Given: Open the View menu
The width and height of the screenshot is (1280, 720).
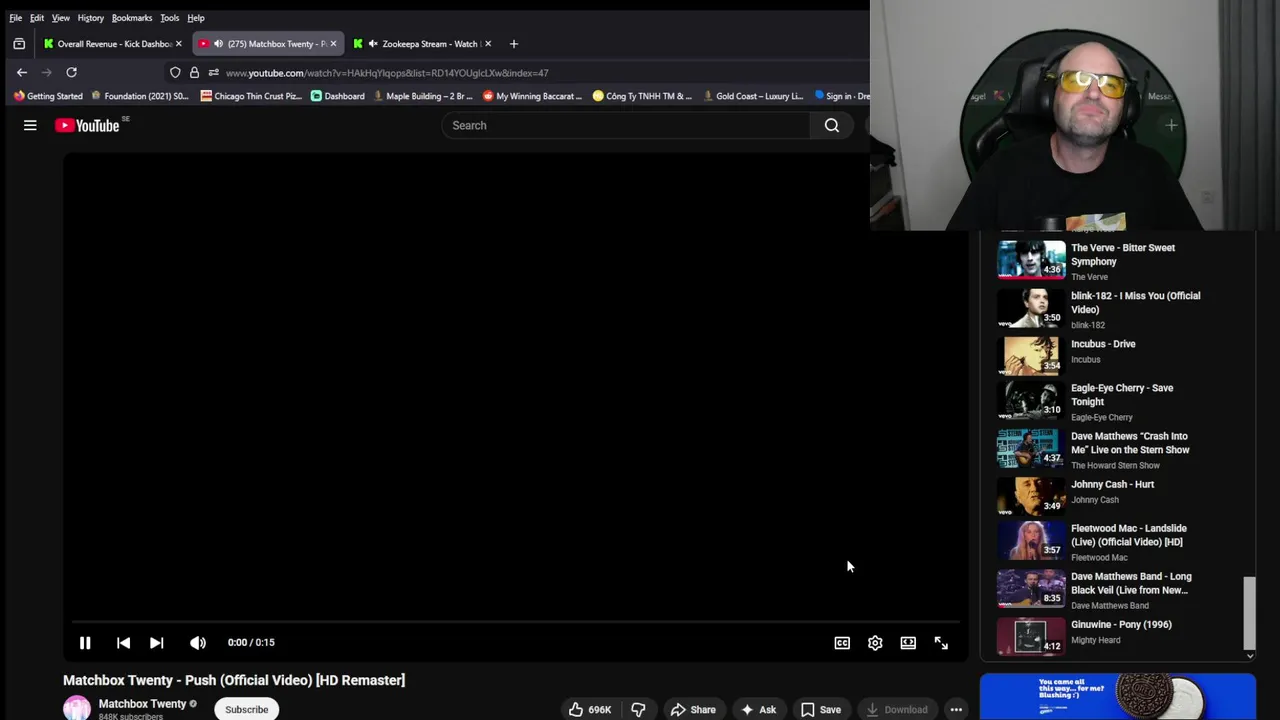Looking at the screenshot, I should 61,18.
